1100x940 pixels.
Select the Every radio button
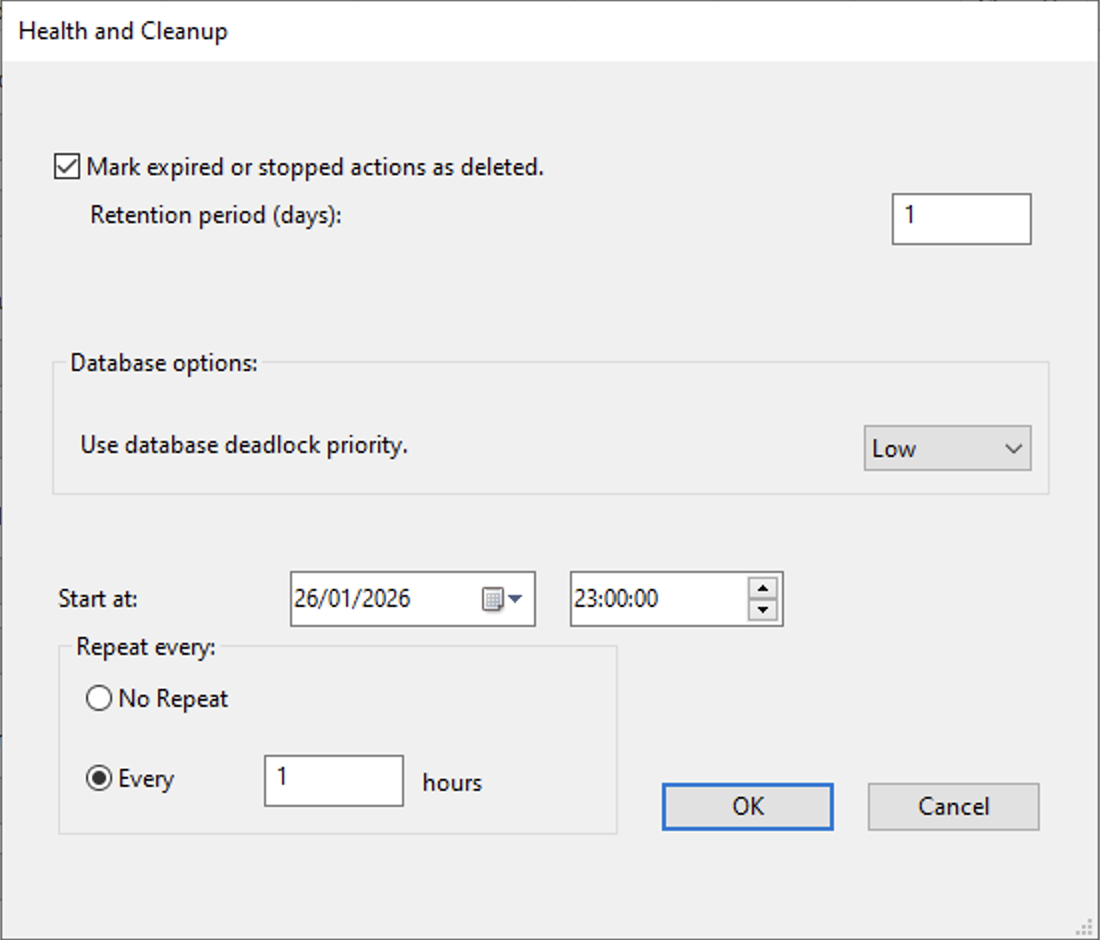[x=99, y=779]
